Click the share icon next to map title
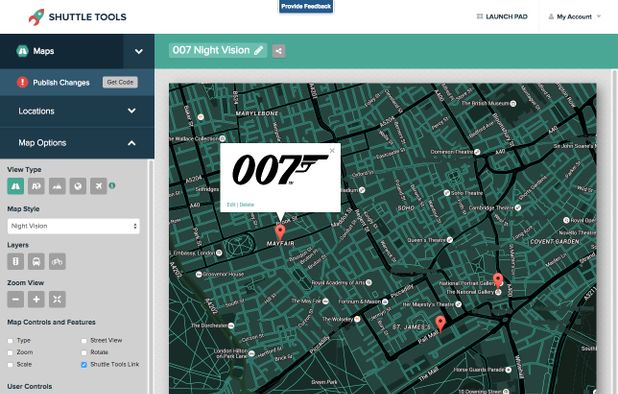Screen dimensions: 618x394 (x=279, y=51)
